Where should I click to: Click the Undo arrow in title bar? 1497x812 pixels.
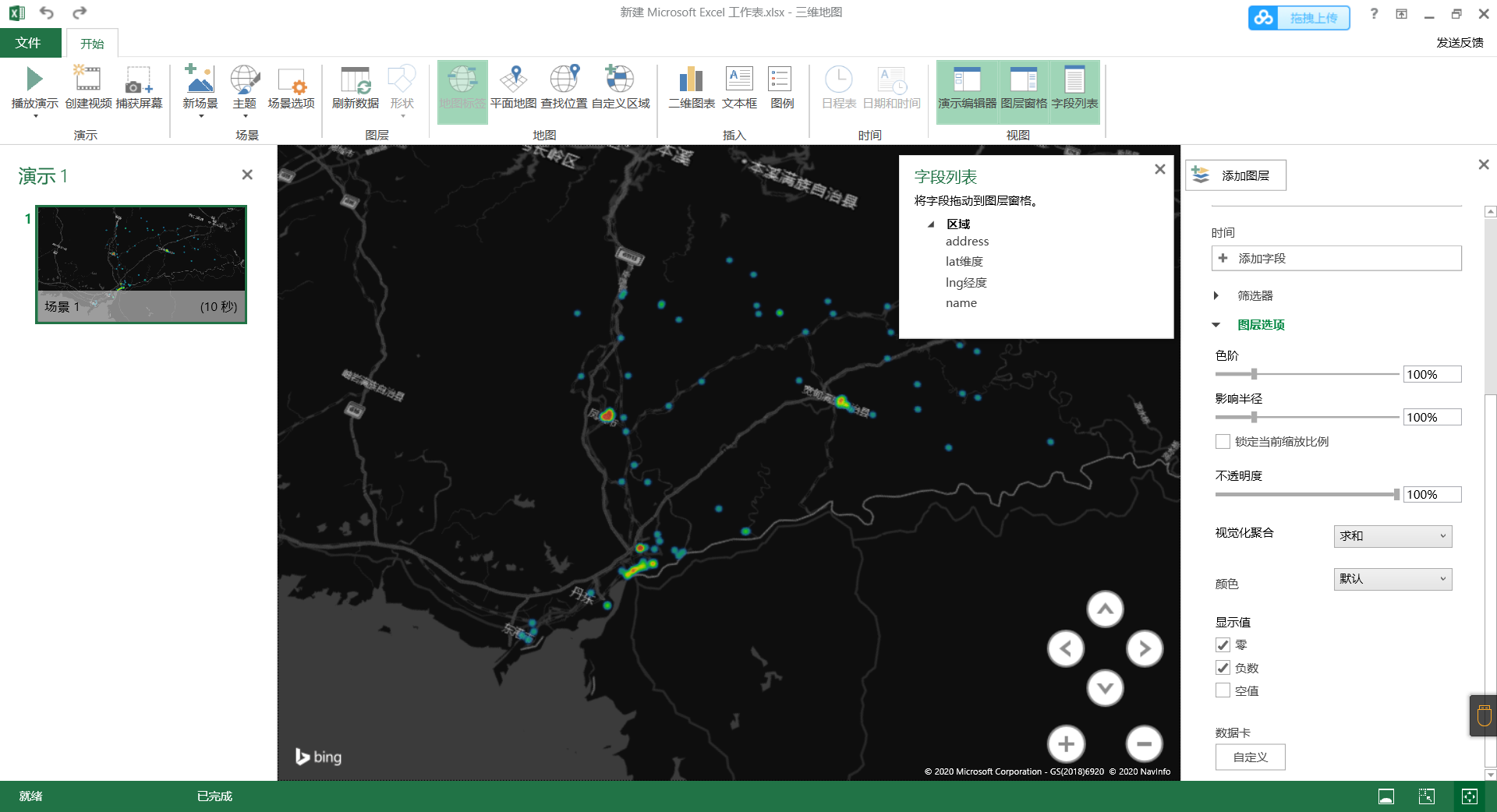click(x=47, y=12)
